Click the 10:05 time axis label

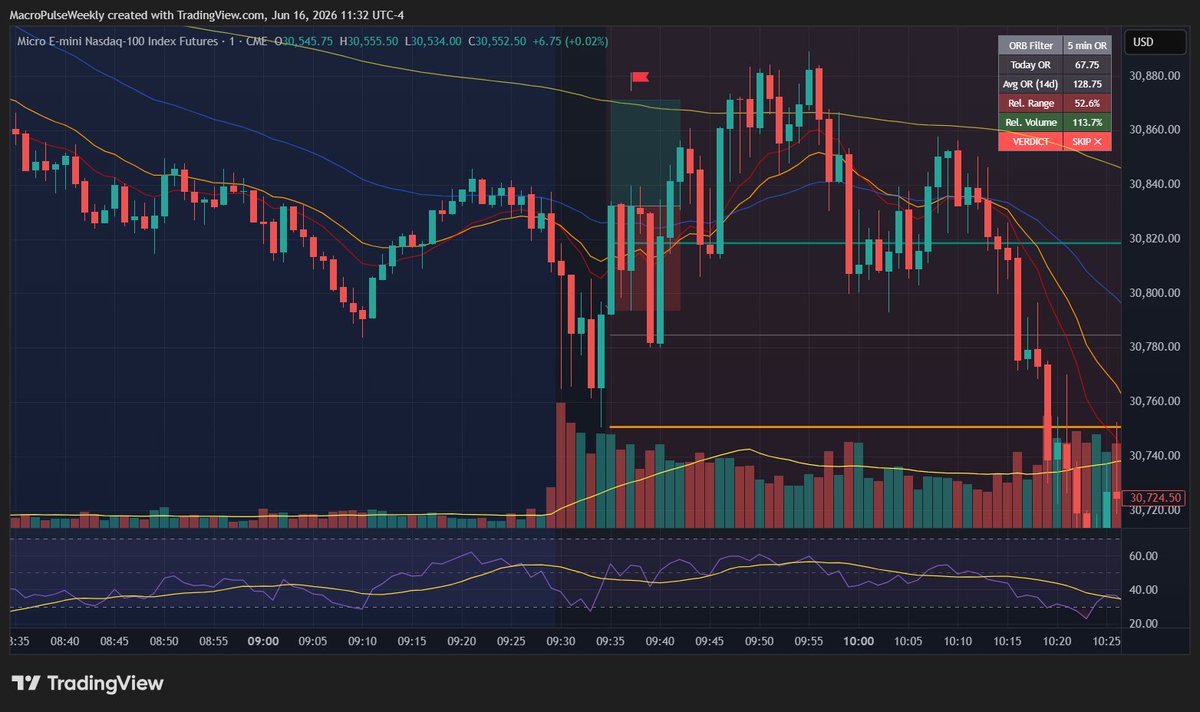[908, 640]
